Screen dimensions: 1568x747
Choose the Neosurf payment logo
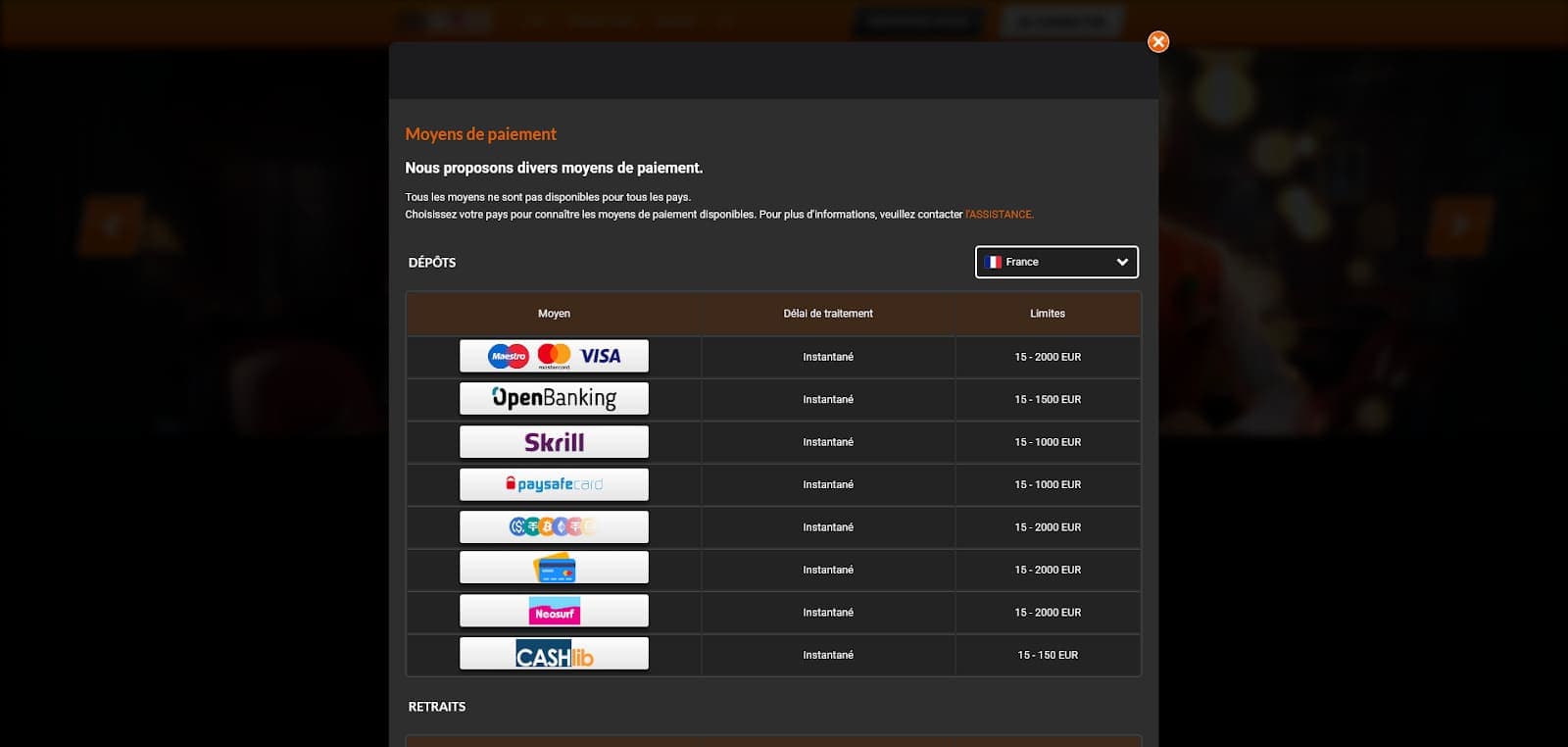[x=554, y=612]
